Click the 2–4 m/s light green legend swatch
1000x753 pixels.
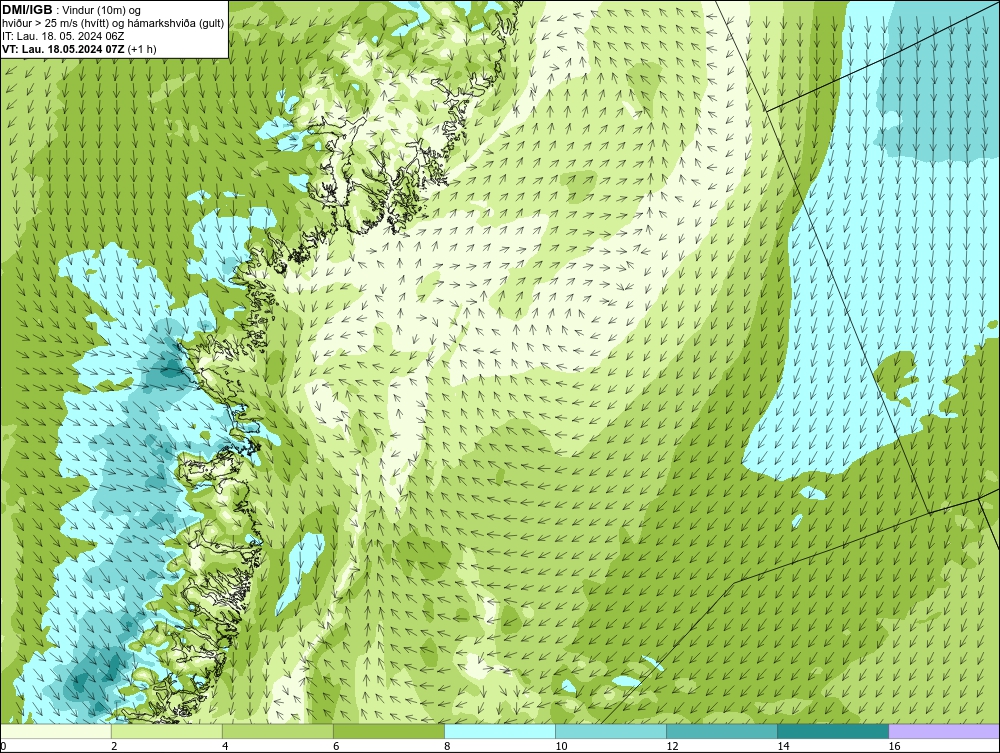[166, 731]
